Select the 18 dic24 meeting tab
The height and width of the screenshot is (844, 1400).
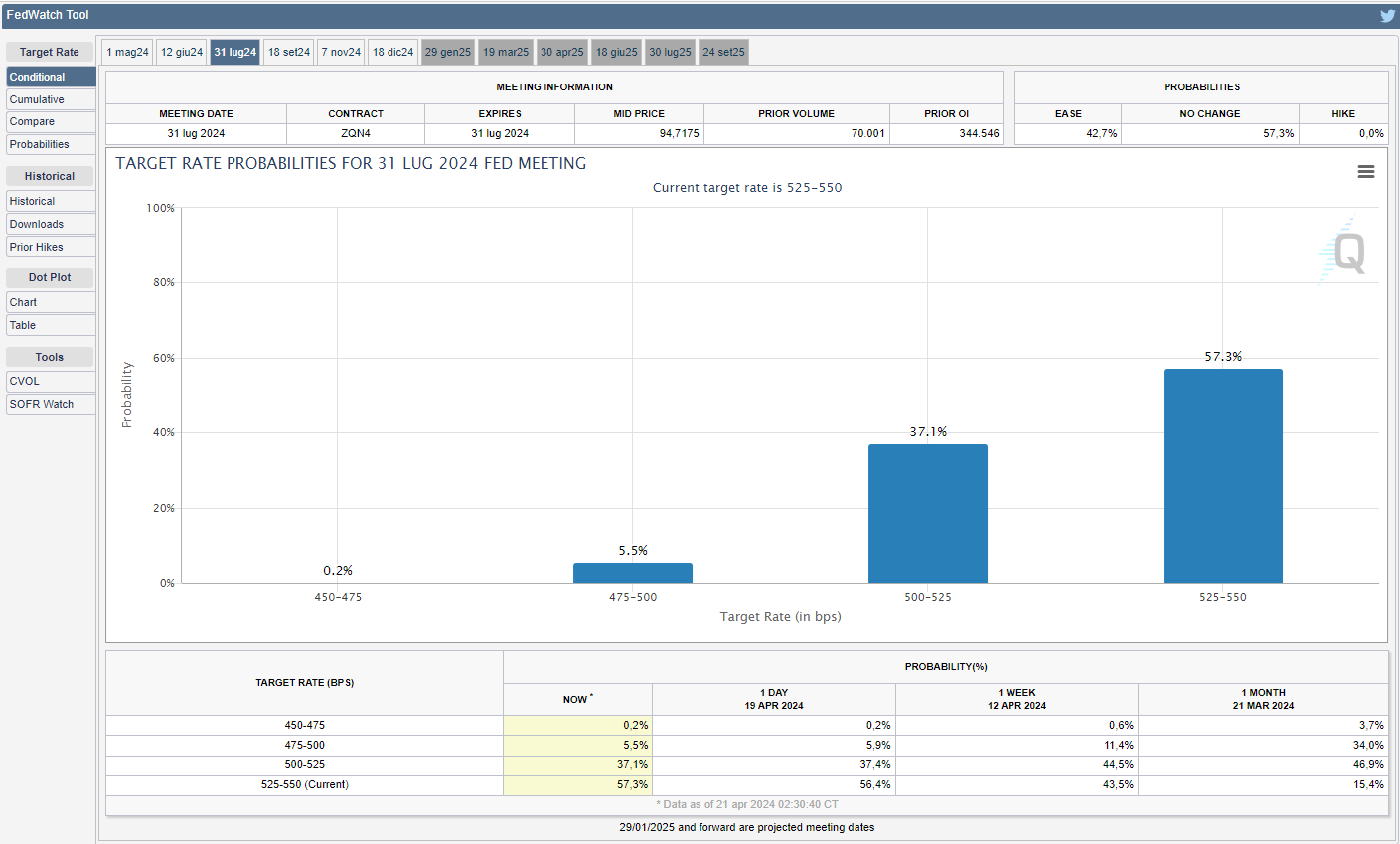point(392,52)
